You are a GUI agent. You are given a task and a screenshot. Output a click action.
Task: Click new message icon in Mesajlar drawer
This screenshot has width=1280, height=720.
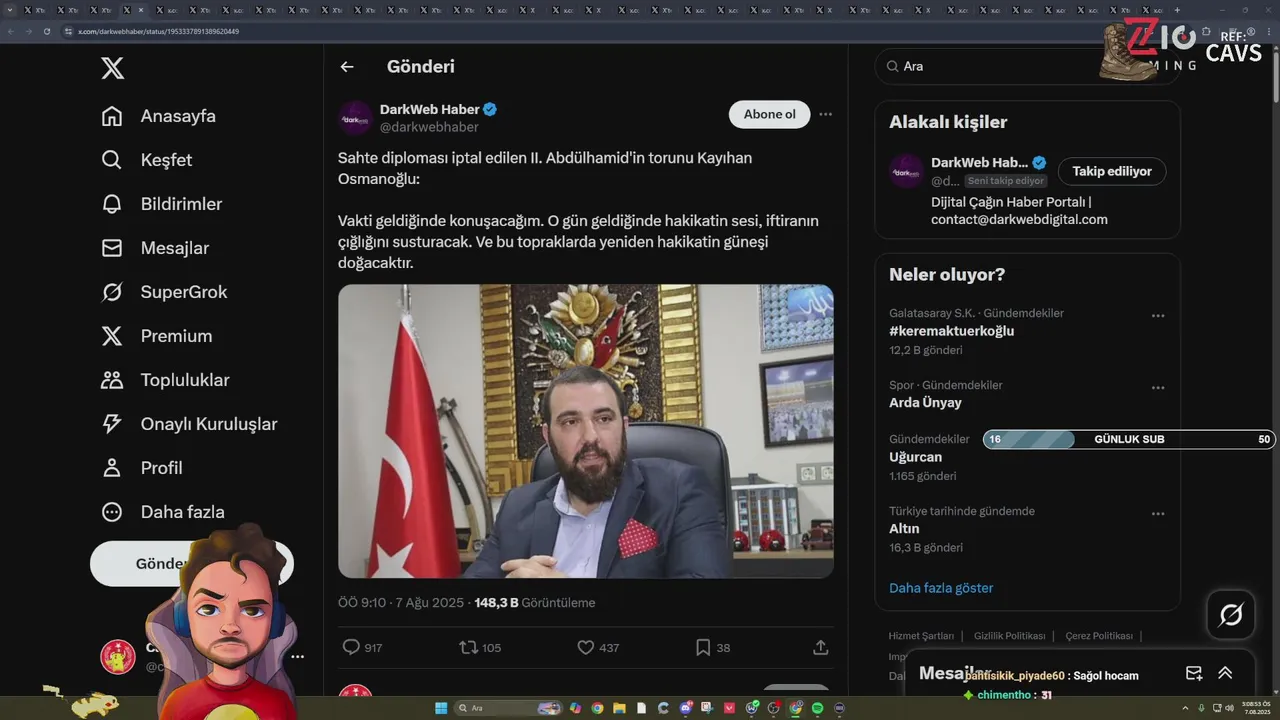coord(1194,673)
